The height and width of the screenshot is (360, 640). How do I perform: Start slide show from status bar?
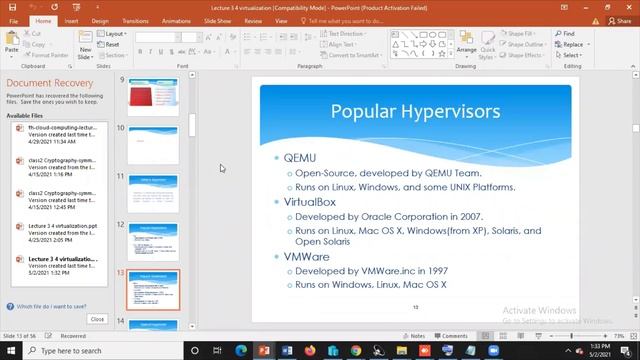(538, 336)
